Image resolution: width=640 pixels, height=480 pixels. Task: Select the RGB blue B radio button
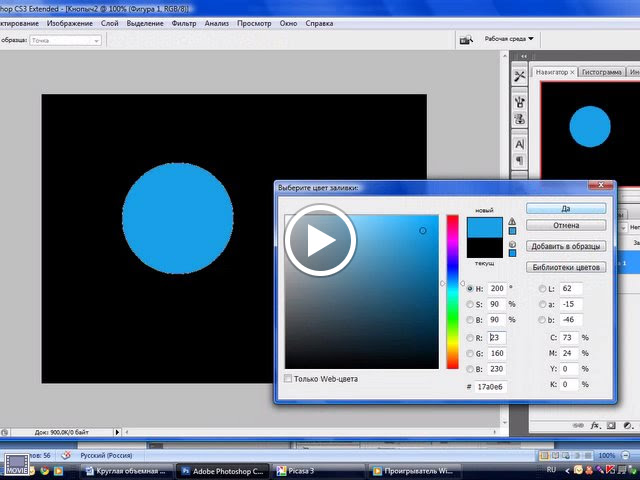click(x=470, y=369)
